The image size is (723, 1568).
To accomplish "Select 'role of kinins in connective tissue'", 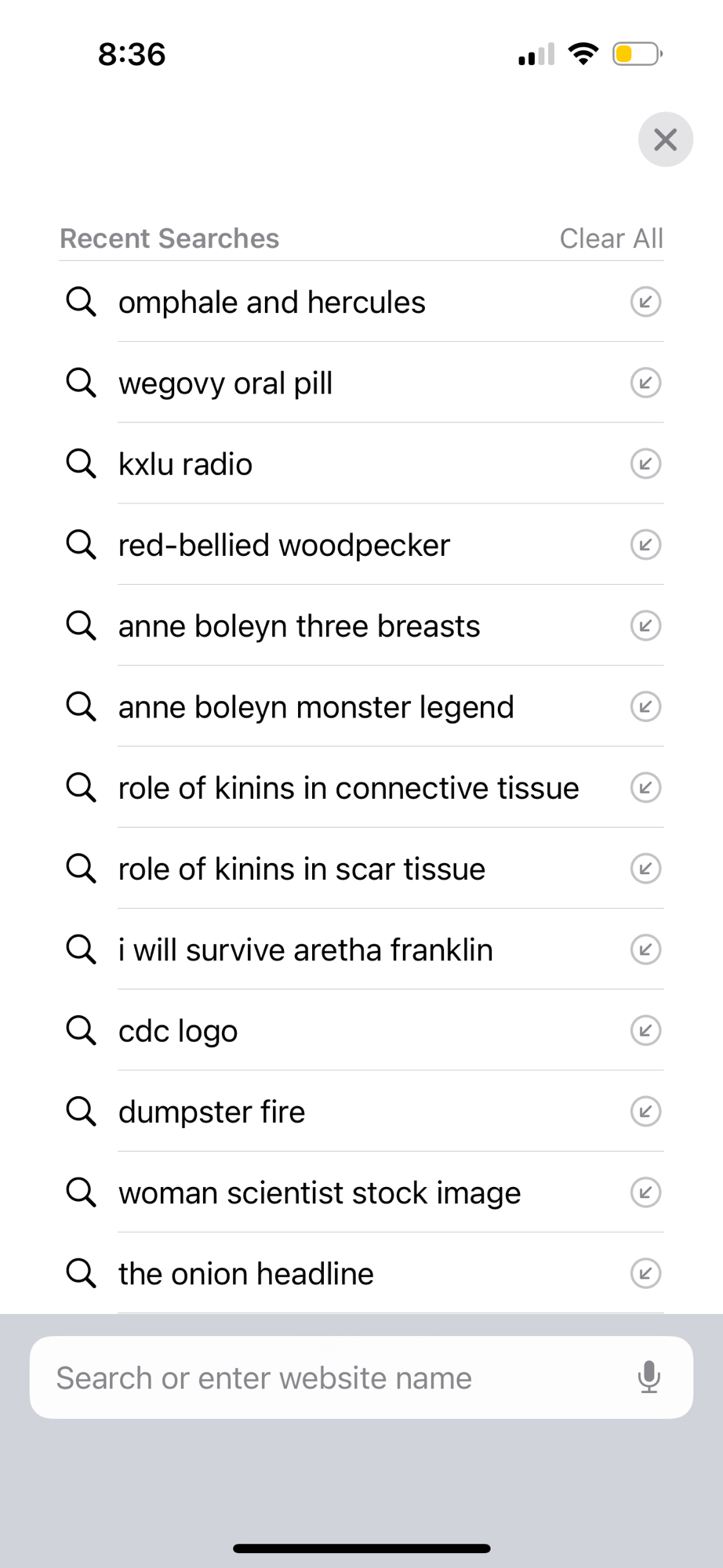I will click(348, 788).
